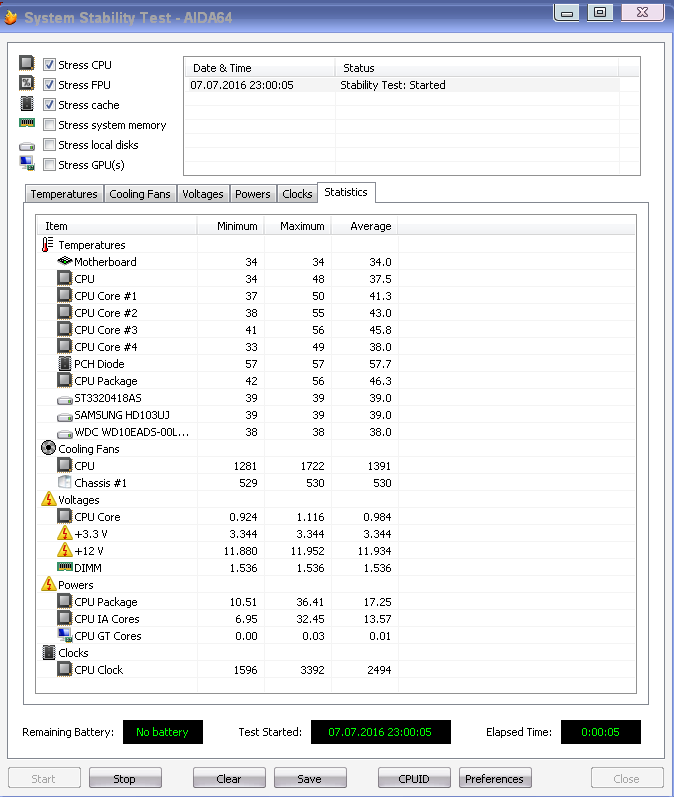This screenshot has height=797, width=674.
Task: Click the AIDA64 flame icon in title bar
Action: [11, 18]
